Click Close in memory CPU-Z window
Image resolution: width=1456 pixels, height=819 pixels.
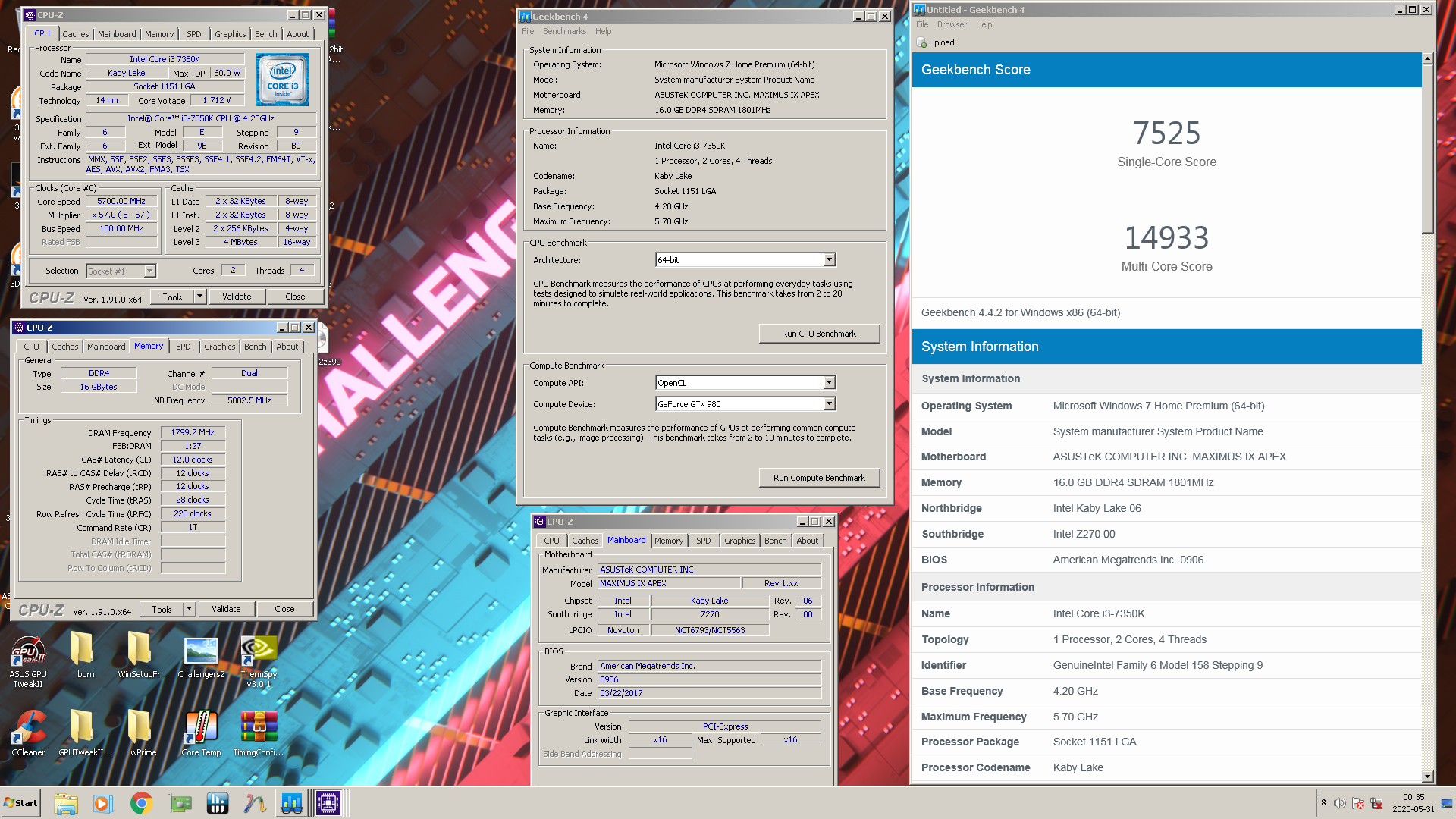pos(284,609)
